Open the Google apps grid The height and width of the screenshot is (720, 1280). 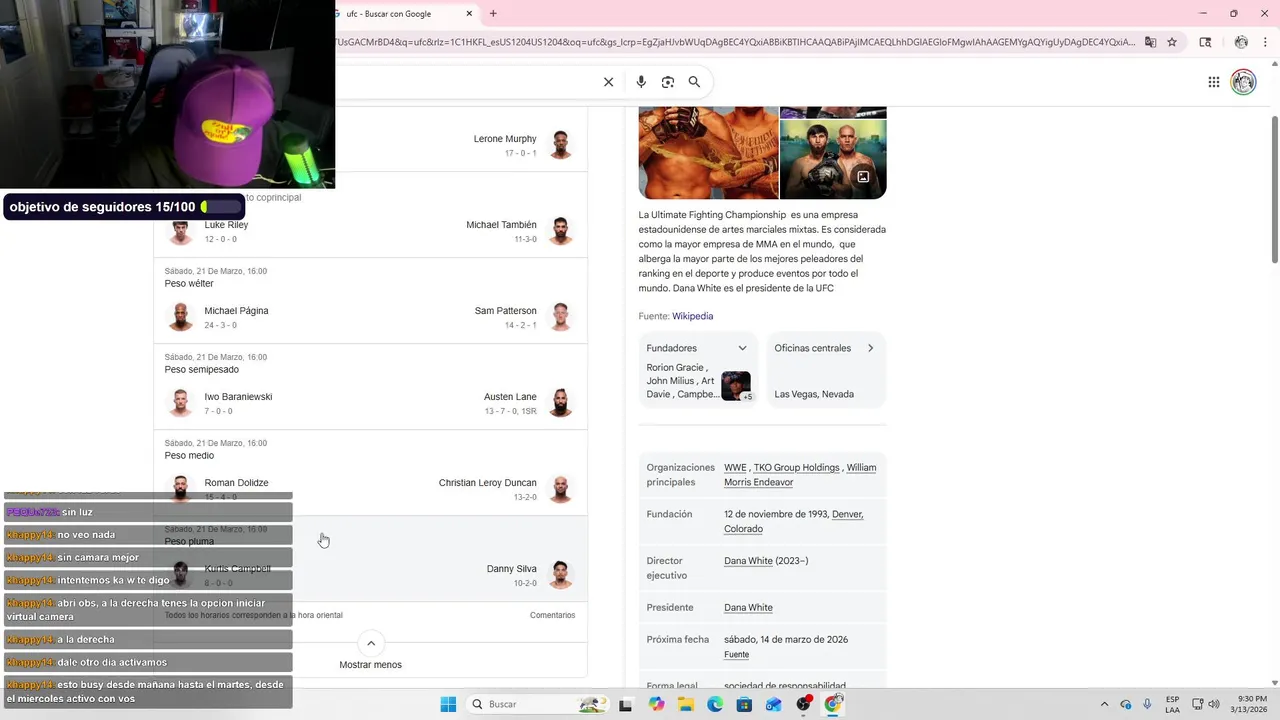coord(1213,83)
